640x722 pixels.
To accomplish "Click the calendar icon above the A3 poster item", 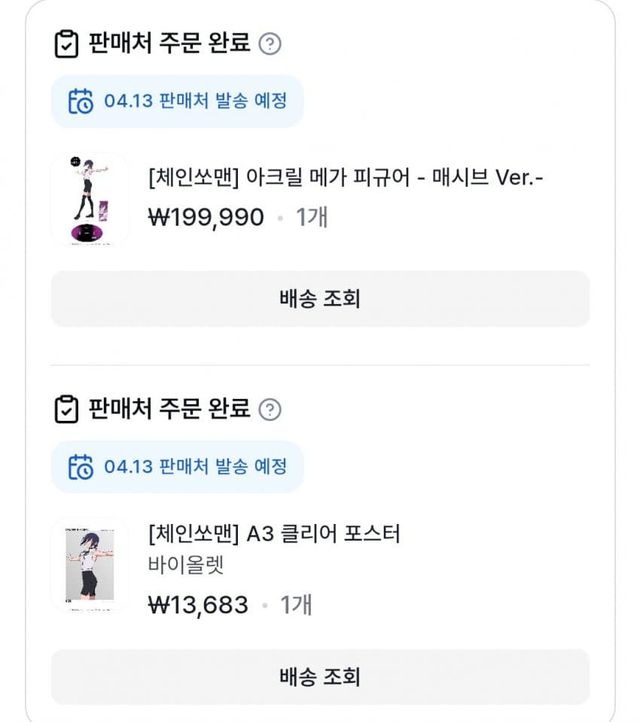I will coord(81,466).
